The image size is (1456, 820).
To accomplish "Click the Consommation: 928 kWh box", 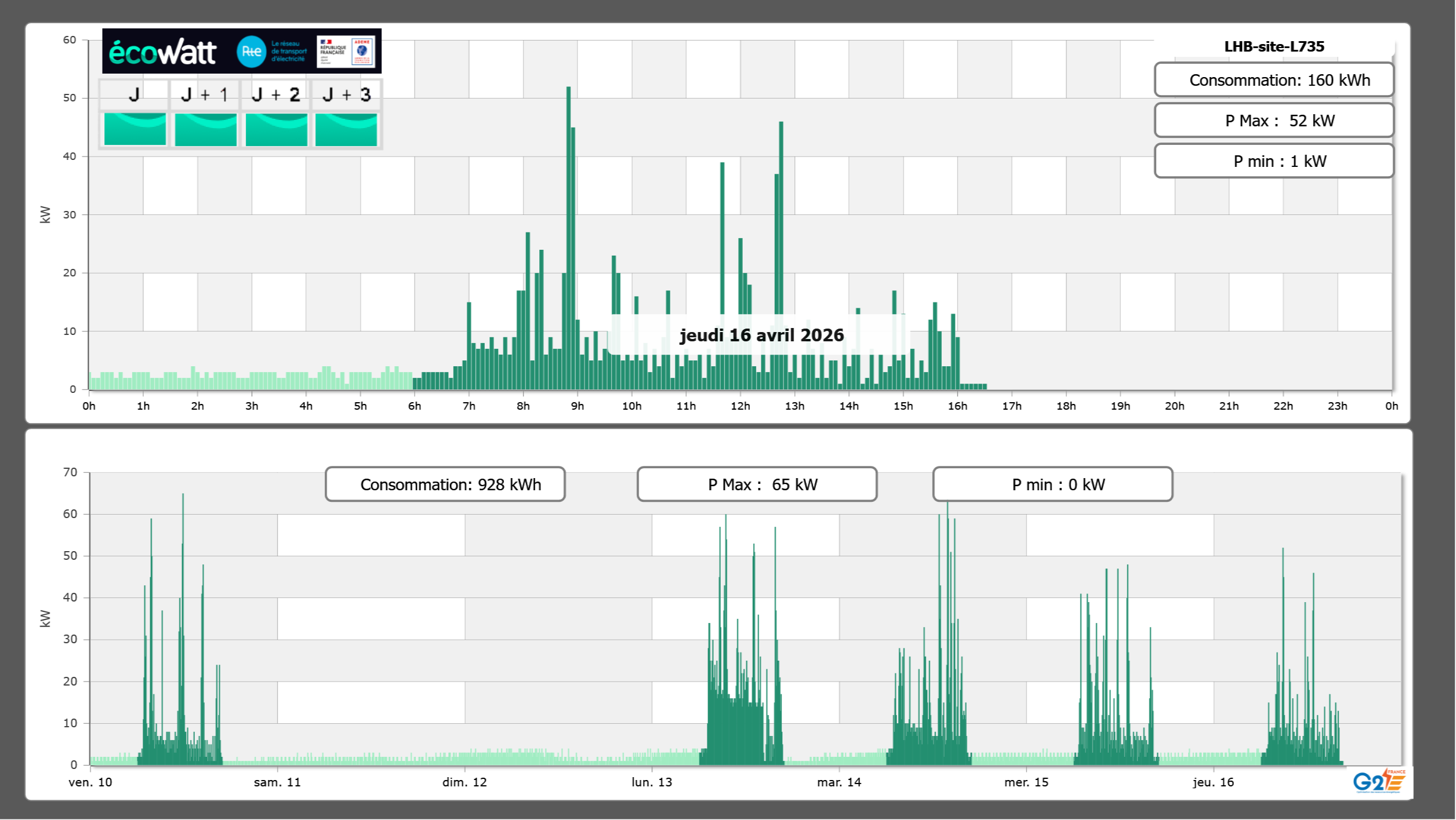I will pos(445,484).
